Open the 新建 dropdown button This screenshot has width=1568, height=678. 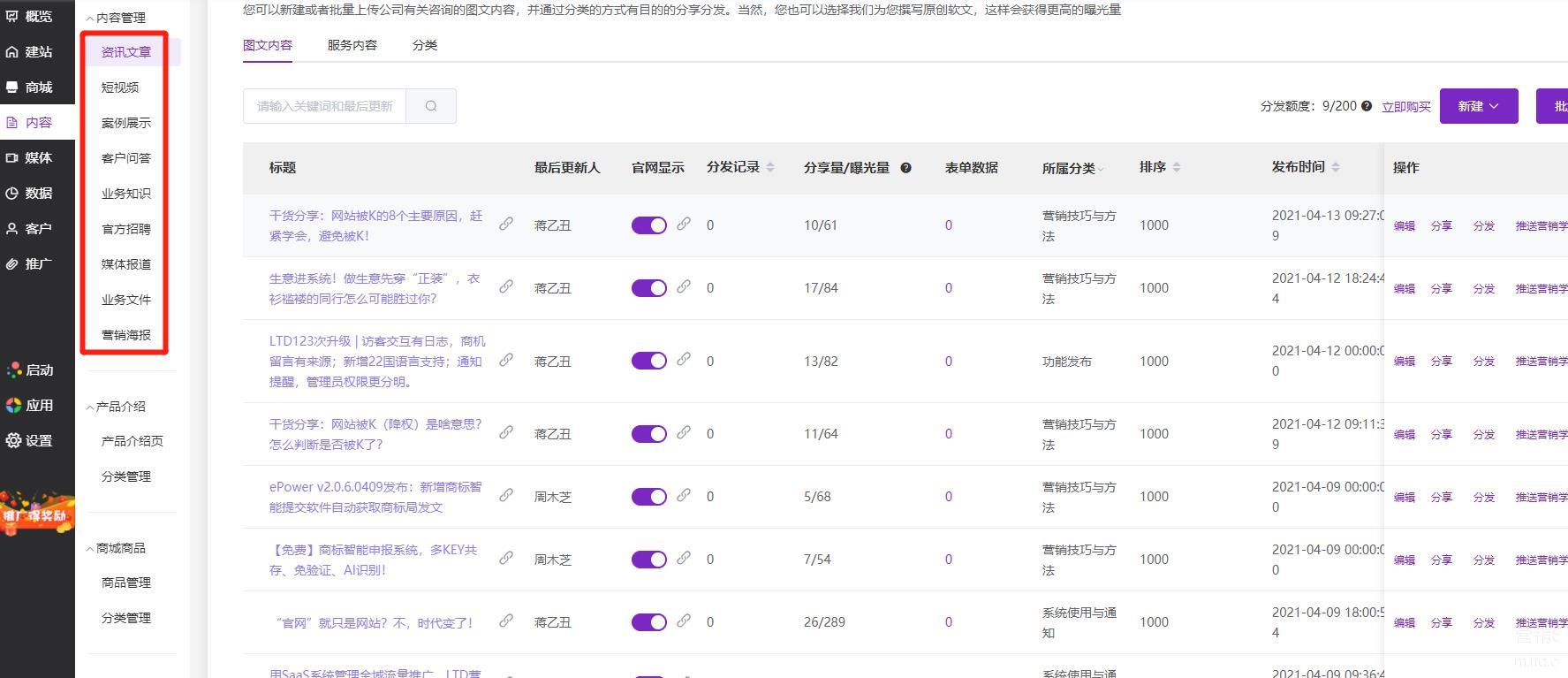coord(1478,106)
